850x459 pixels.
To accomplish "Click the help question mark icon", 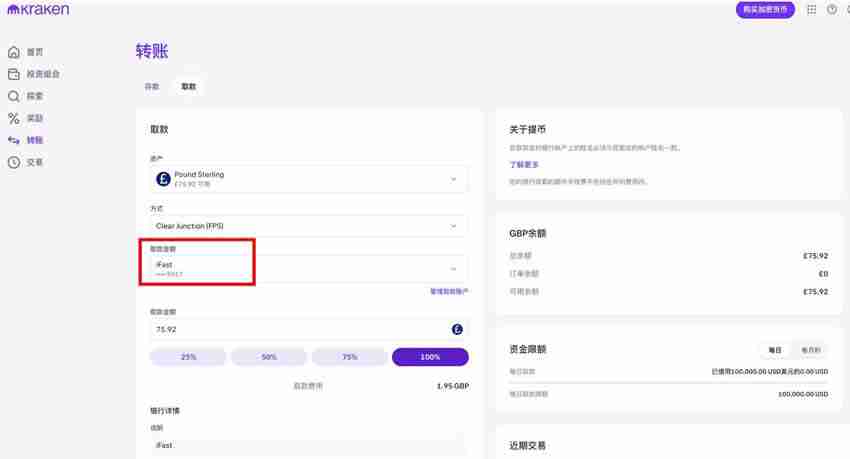I will [x=831, y=10].
